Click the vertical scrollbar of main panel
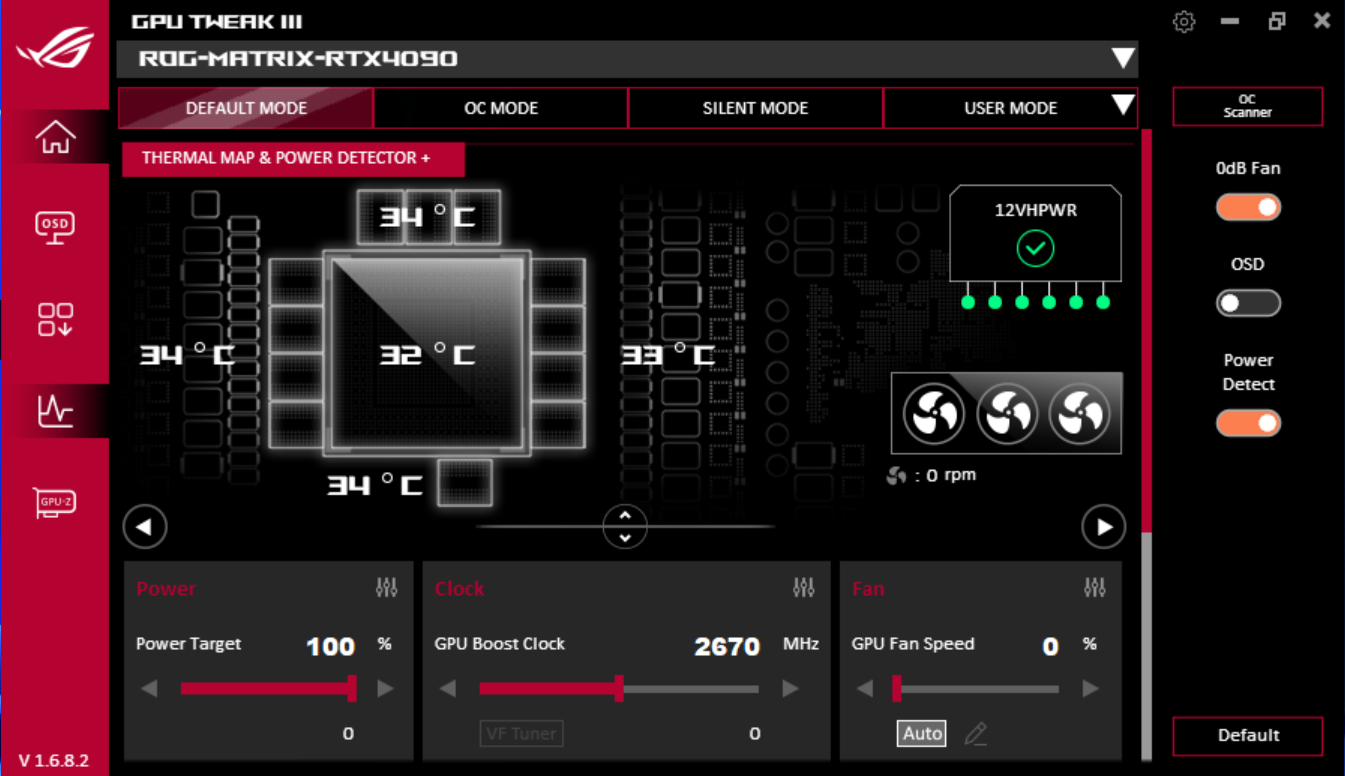 click(1146, 445)
